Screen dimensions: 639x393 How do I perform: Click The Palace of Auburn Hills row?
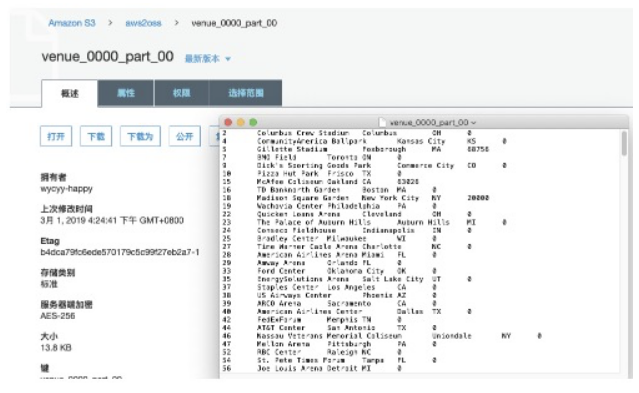364,223
